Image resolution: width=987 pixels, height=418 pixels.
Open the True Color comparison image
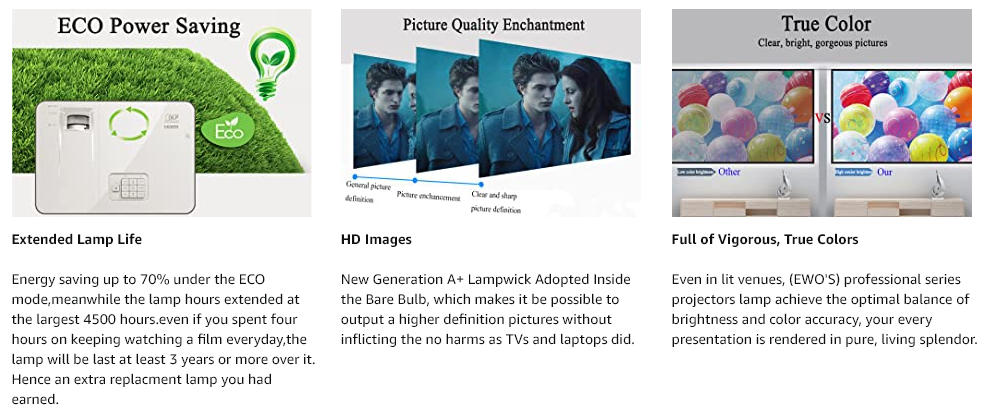821,113
